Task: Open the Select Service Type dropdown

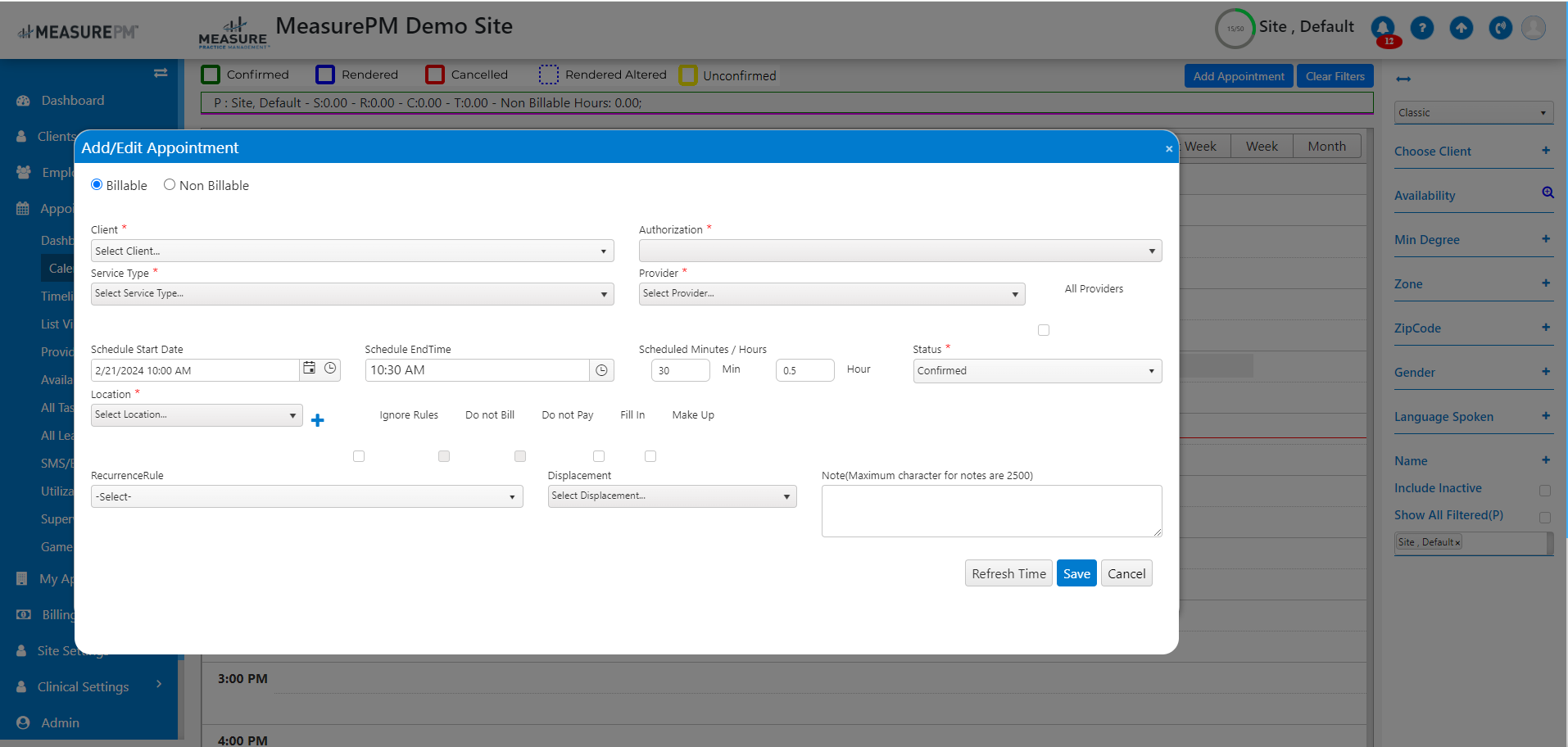Action: point(352,294)
